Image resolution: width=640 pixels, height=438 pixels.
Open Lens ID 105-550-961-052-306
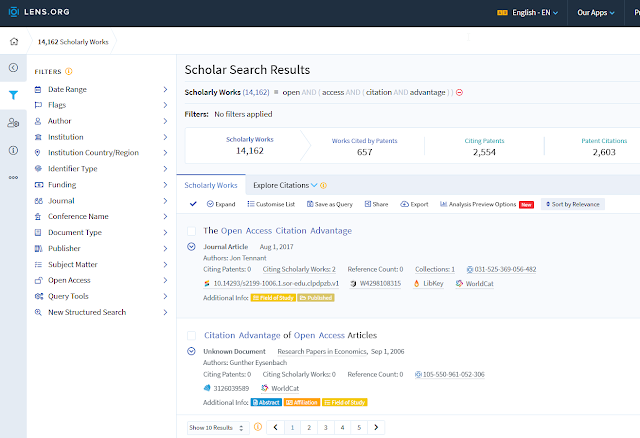(449, 374)
